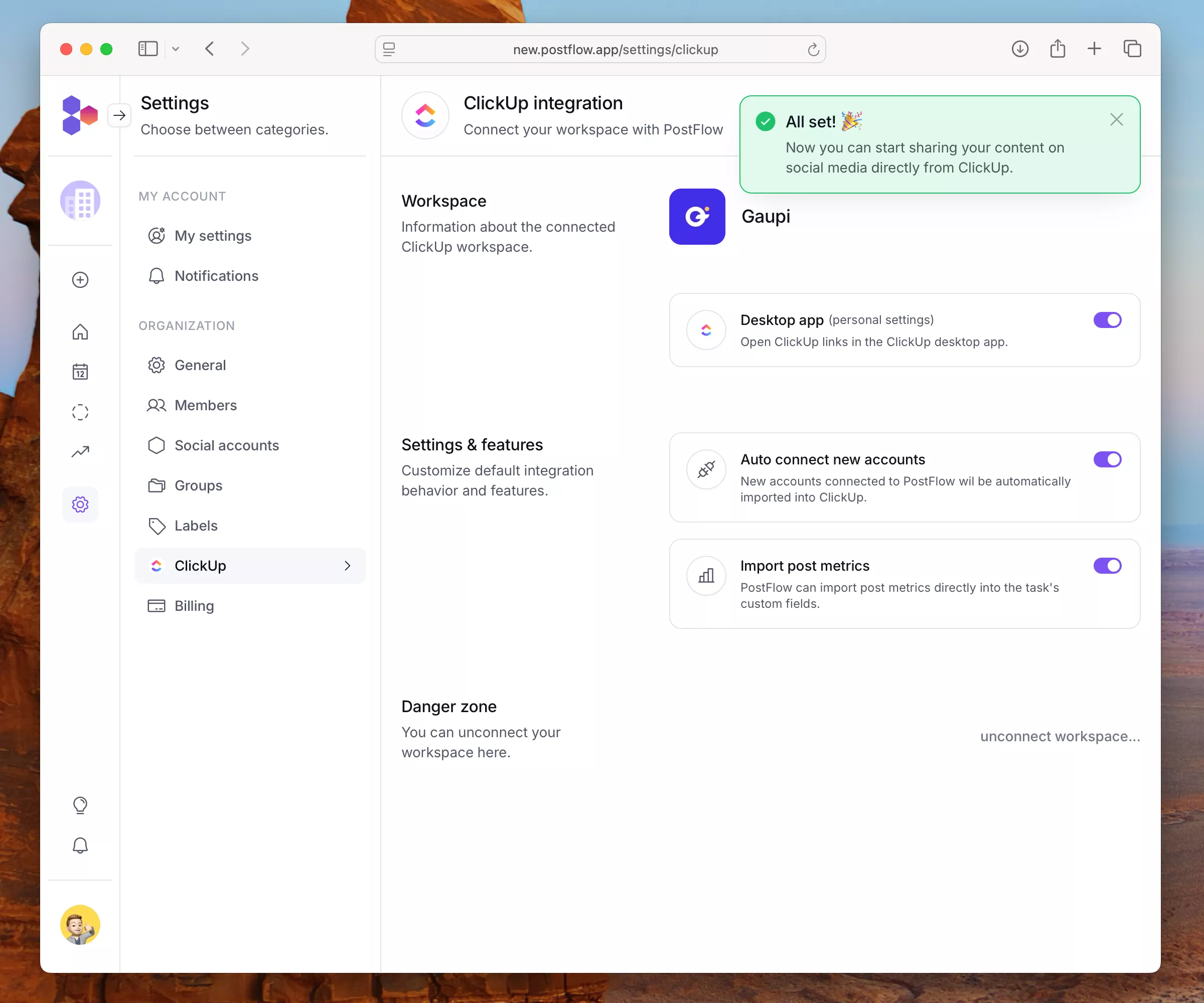The width and height of the screenshot is (1204, 1003).
Task: Click the plug icon for auto connect
Action: click(x=706, y=469)
